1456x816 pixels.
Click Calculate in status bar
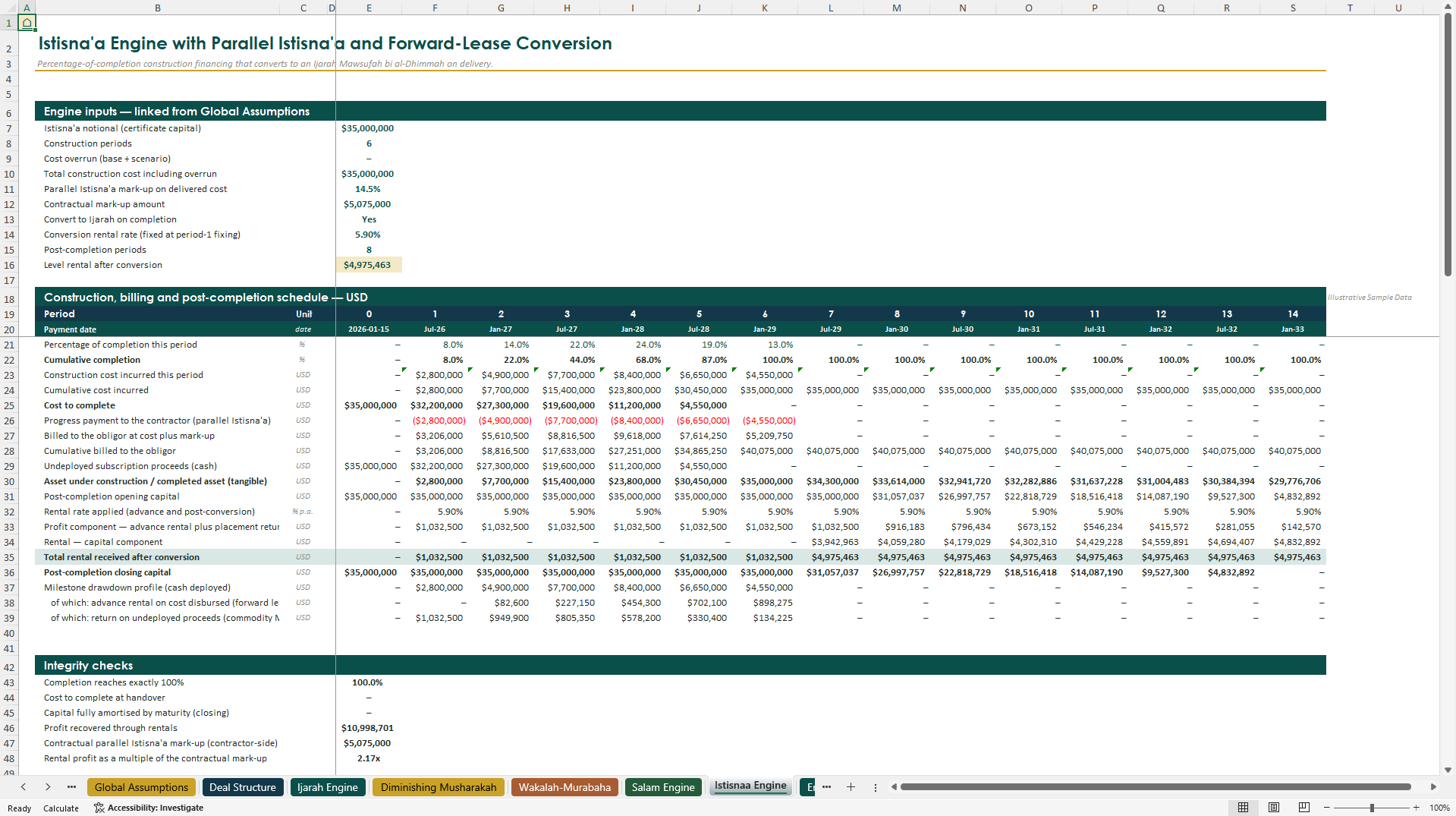coord(61,808)
